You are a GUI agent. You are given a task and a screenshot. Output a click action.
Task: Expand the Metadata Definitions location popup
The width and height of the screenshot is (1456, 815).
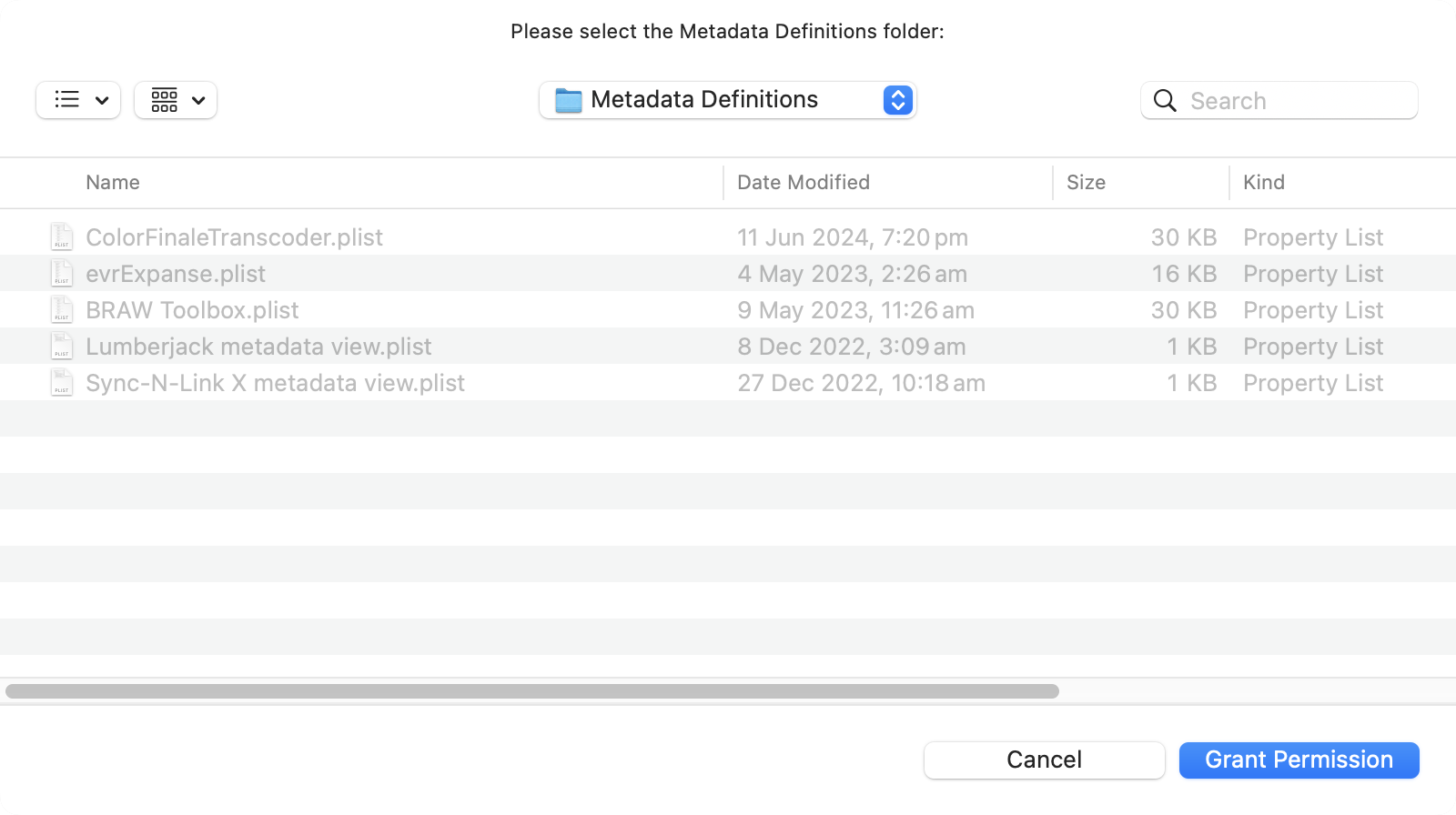pyautogui.click(x=897, y=100)
